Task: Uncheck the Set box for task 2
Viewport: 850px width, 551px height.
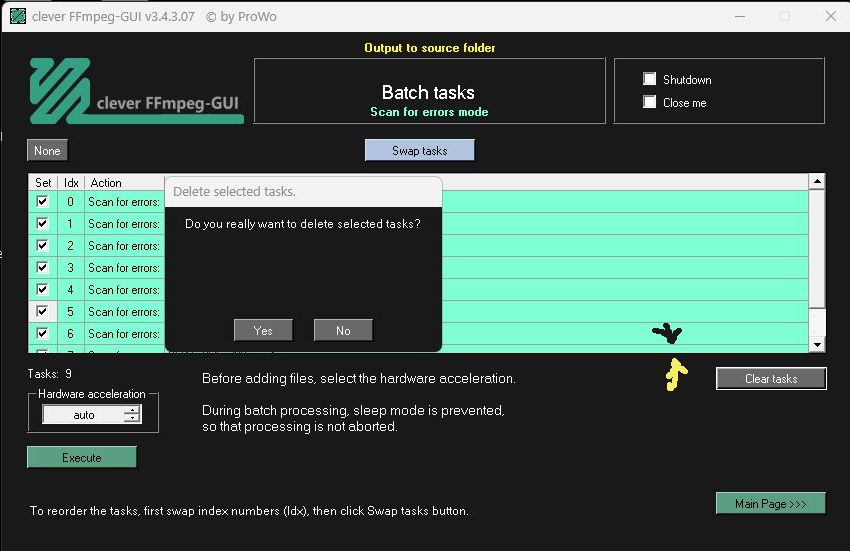Action: [42, 245]
